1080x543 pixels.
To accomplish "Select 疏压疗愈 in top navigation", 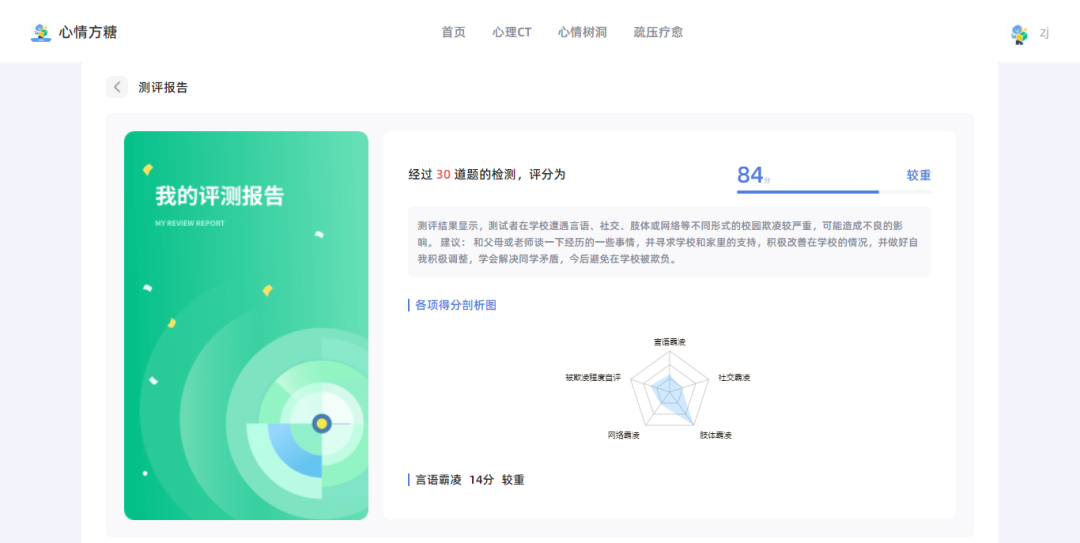I will pos(658,32).
